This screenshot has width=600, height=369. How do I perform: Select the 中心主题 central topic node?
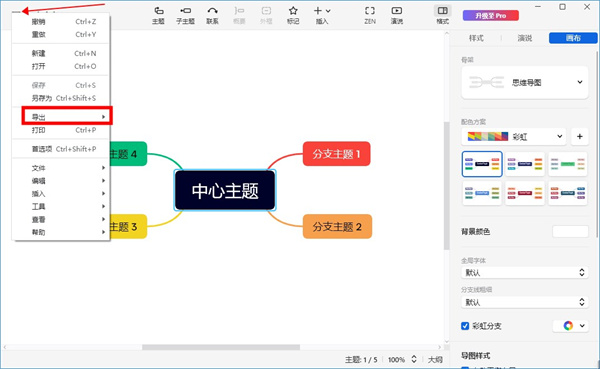tap(225, 190)
